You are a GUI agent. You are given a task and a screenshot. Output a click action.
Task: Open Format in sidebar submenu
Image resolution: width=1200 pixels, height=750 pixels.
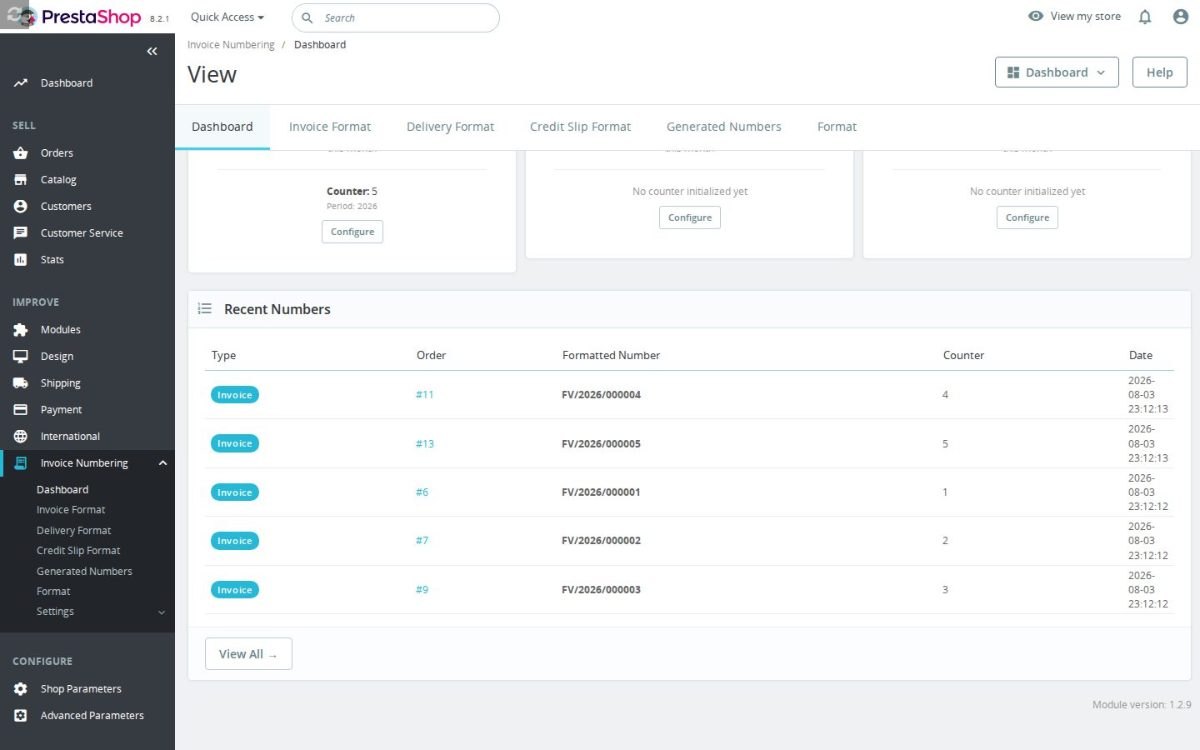tap(53, 592)
